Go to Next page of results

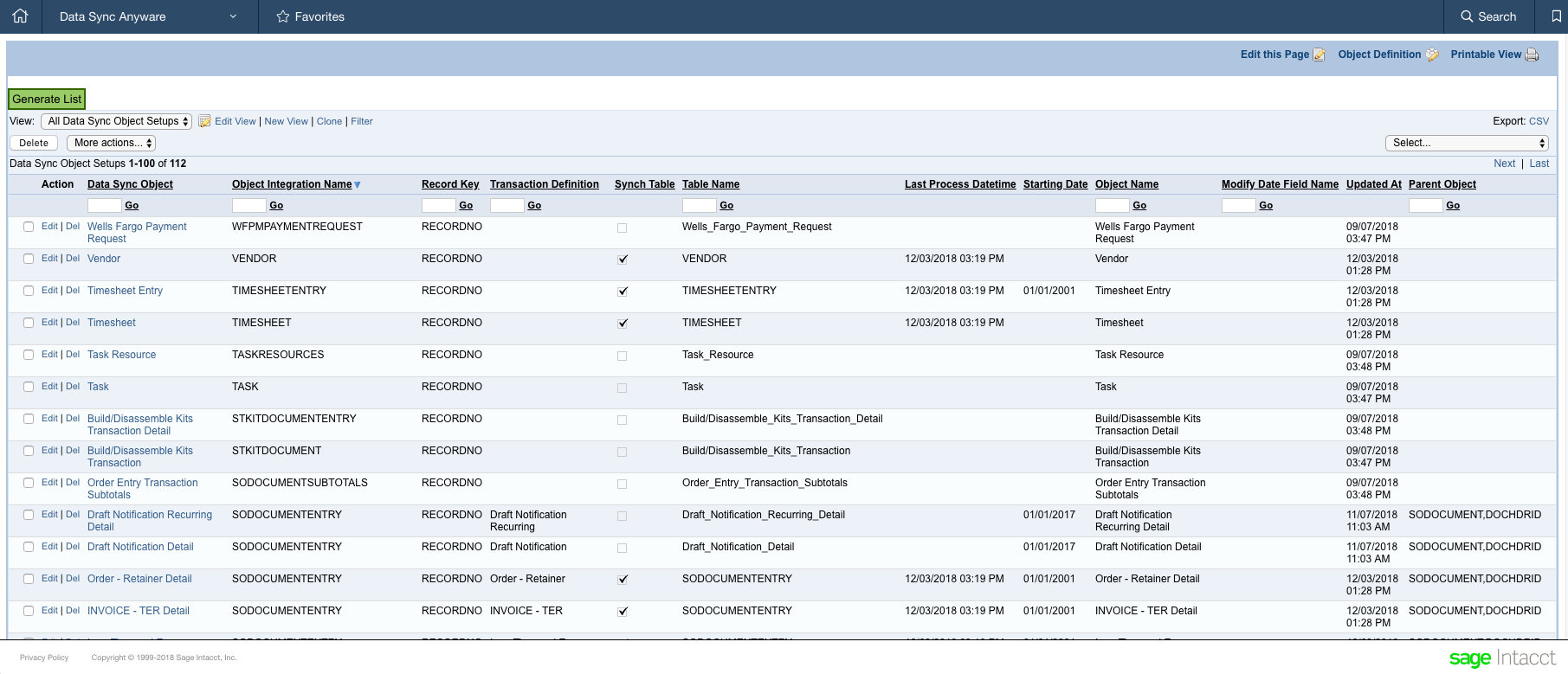(1504, 164)
